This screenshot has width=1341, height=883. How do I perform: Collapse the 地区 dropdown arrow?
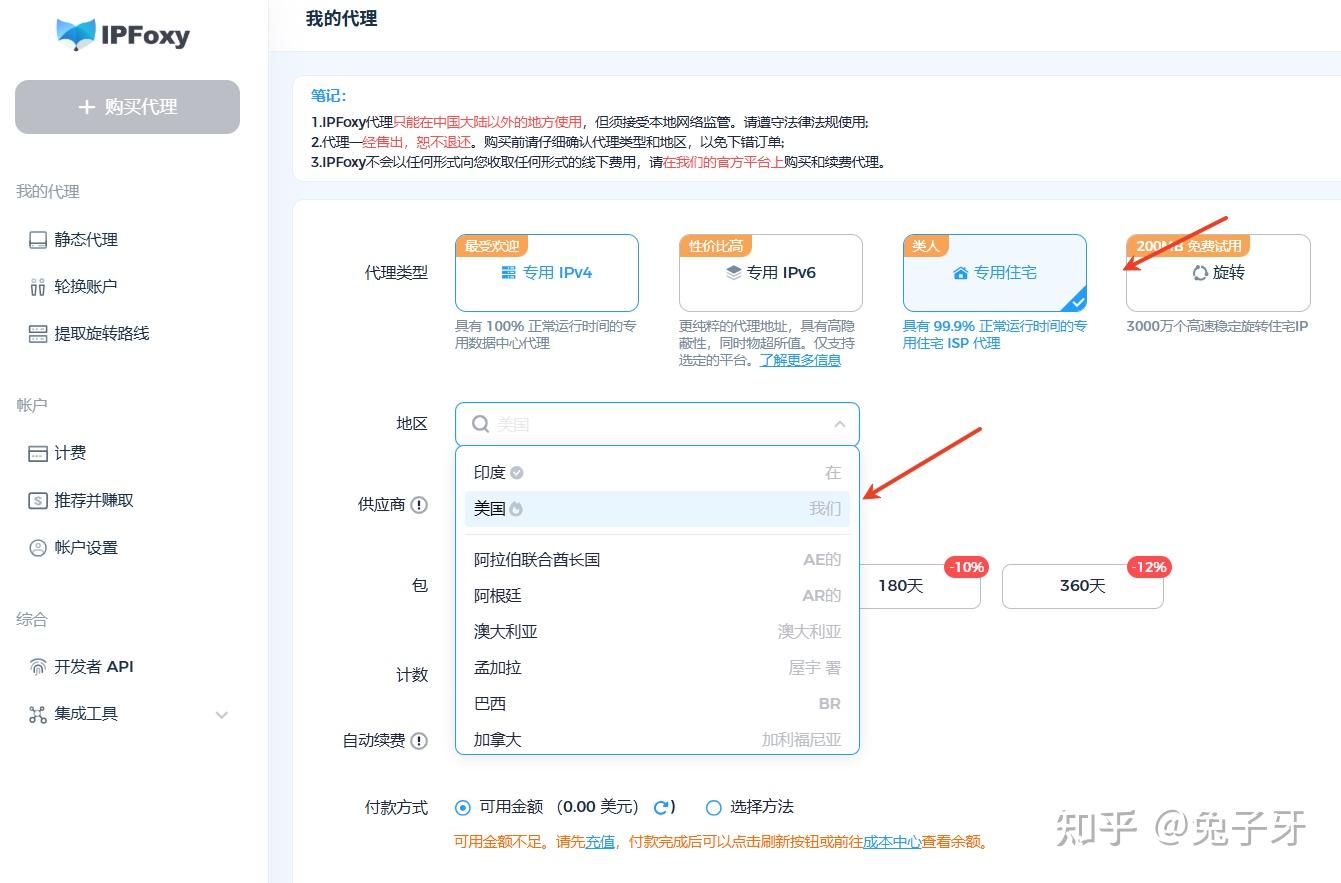coord(839,424)
